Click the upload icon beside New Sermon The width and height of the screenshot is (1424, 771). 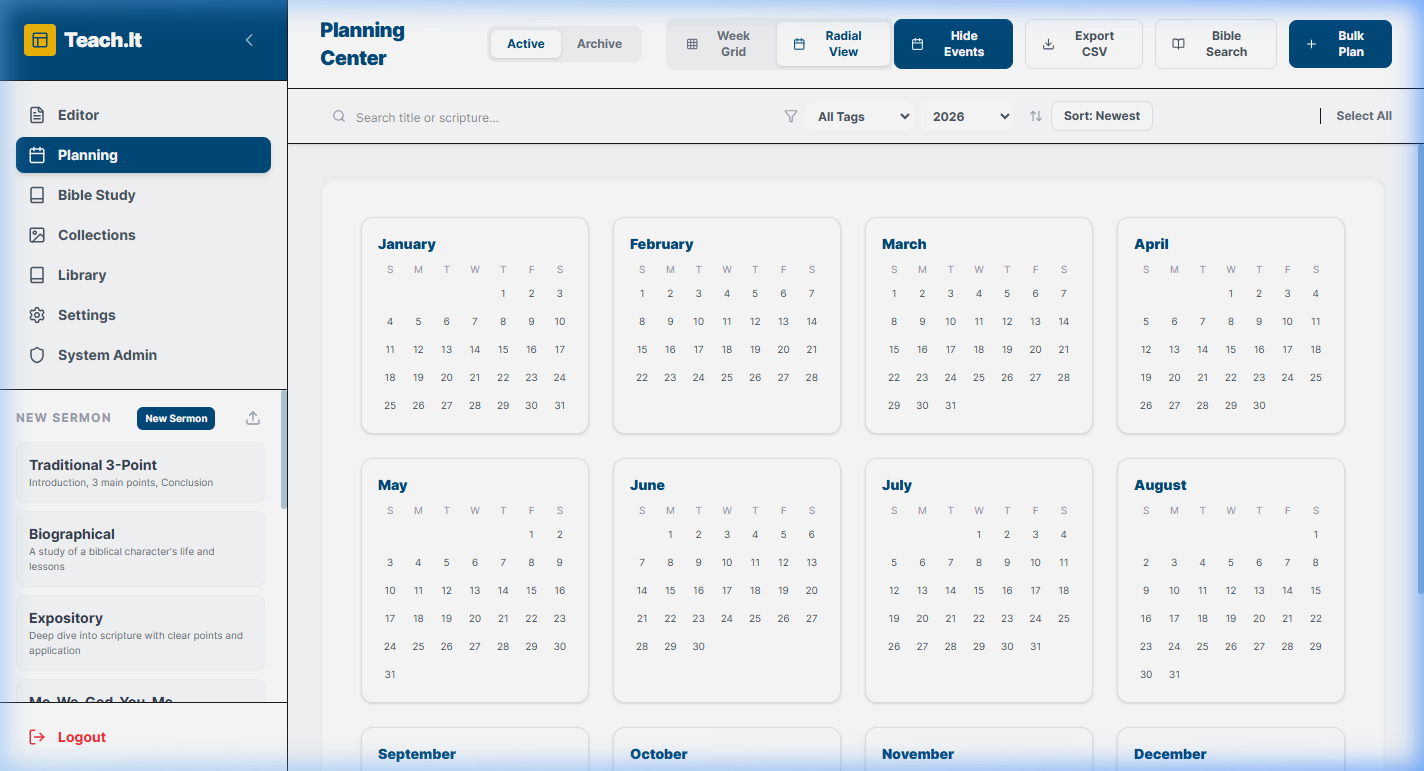coord(252,418)
